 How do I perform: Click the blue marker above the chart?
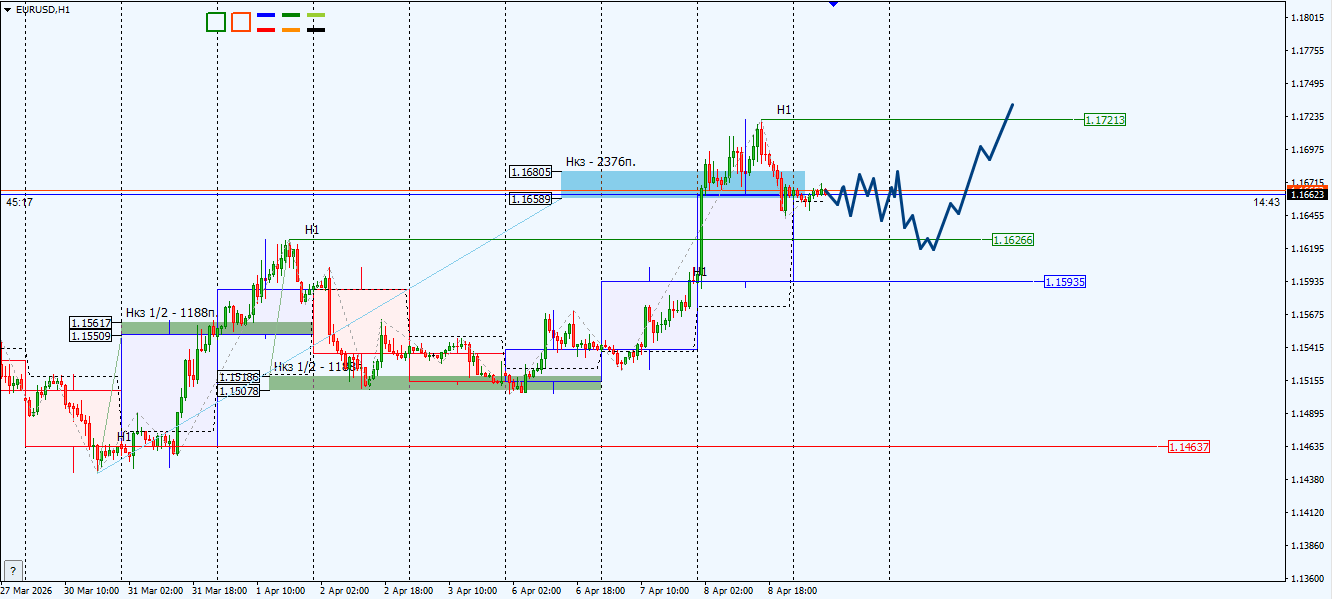[x=831, y=4]
